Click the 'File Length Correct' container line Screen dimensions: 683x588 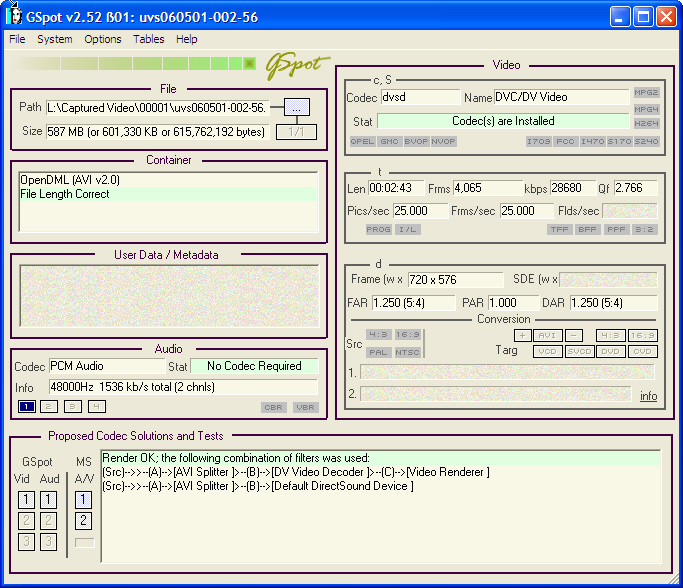[169, 194]
